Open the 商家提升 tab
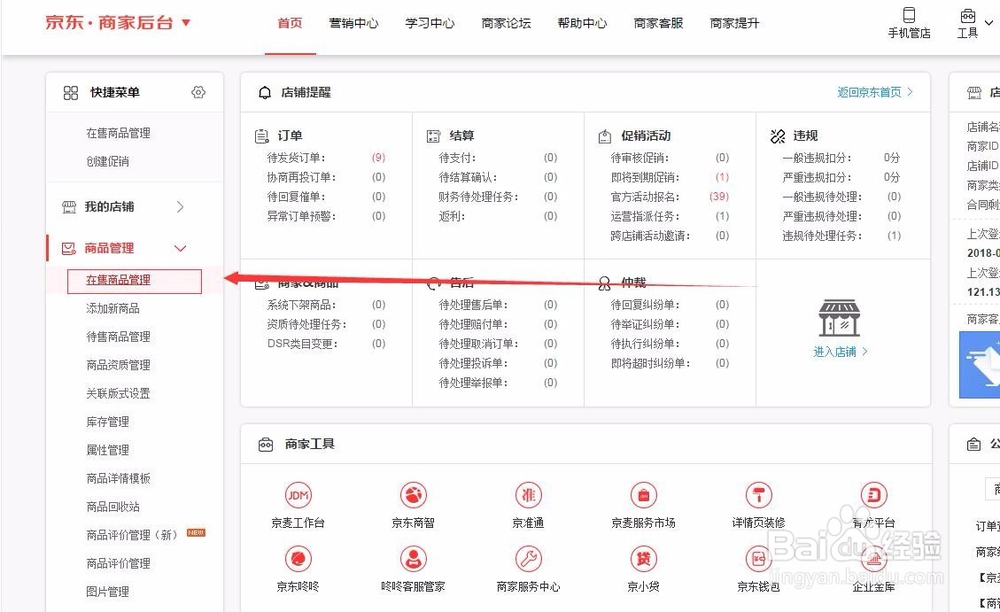Viewport: 1000px width, 612px height. pos(735,23)
